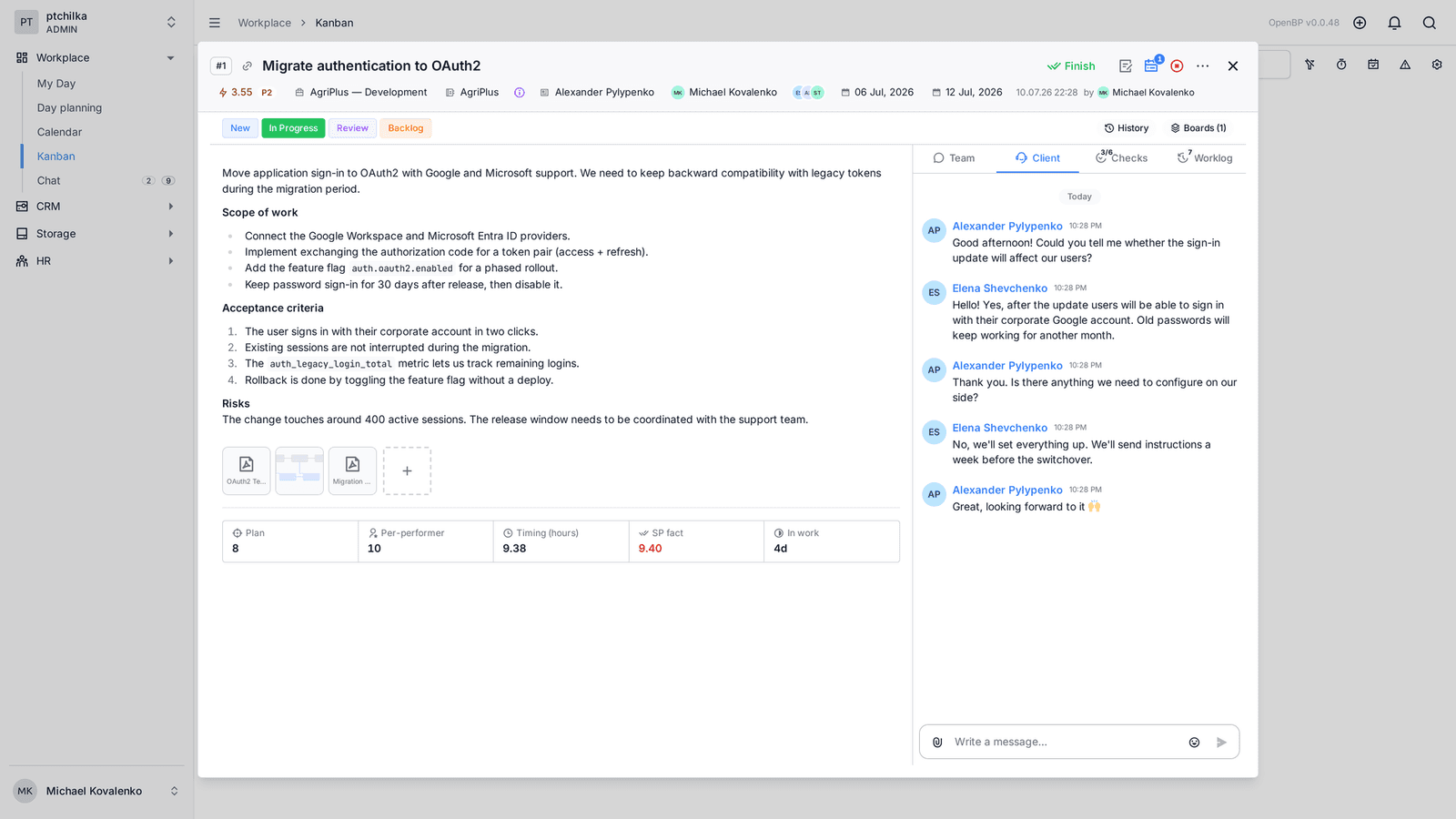This screenshot has width=1456, height=819.
Task: Open Chat in sidebar
Action: click(49, 181)
